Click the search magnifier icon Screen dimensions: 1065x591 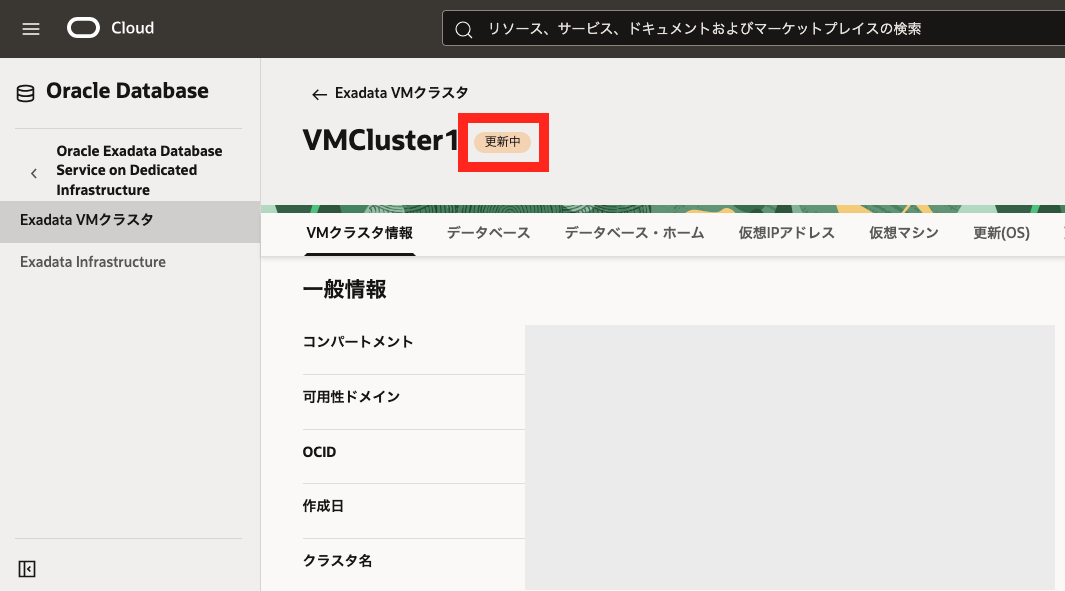point(464,30)
